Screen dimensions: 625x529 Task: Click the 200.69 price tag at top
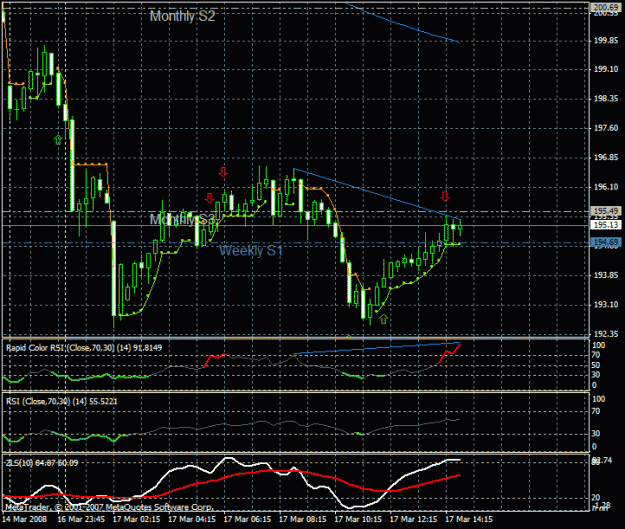click(x=606, y=7)
